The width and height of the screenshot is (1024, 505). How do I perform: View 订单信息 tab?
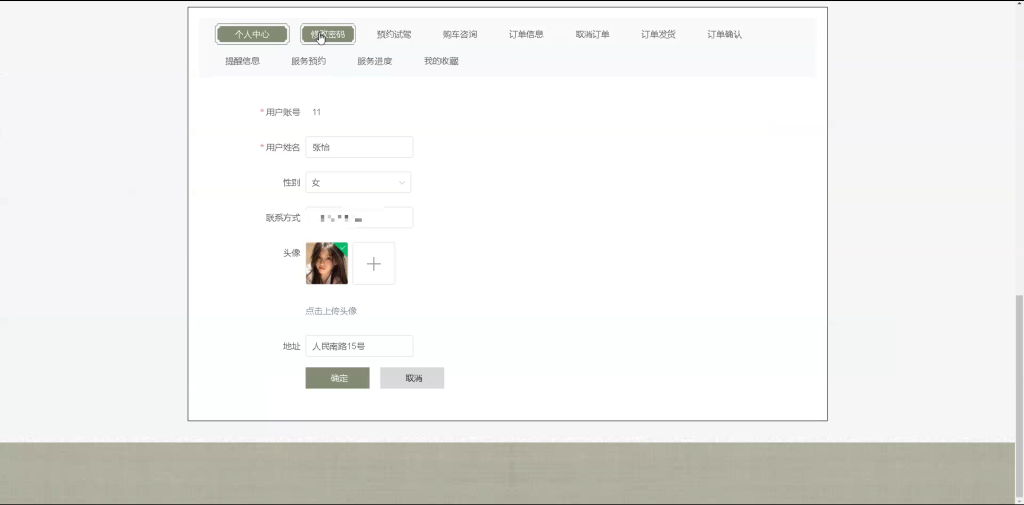pyautogui.click(x=526, y=34)
